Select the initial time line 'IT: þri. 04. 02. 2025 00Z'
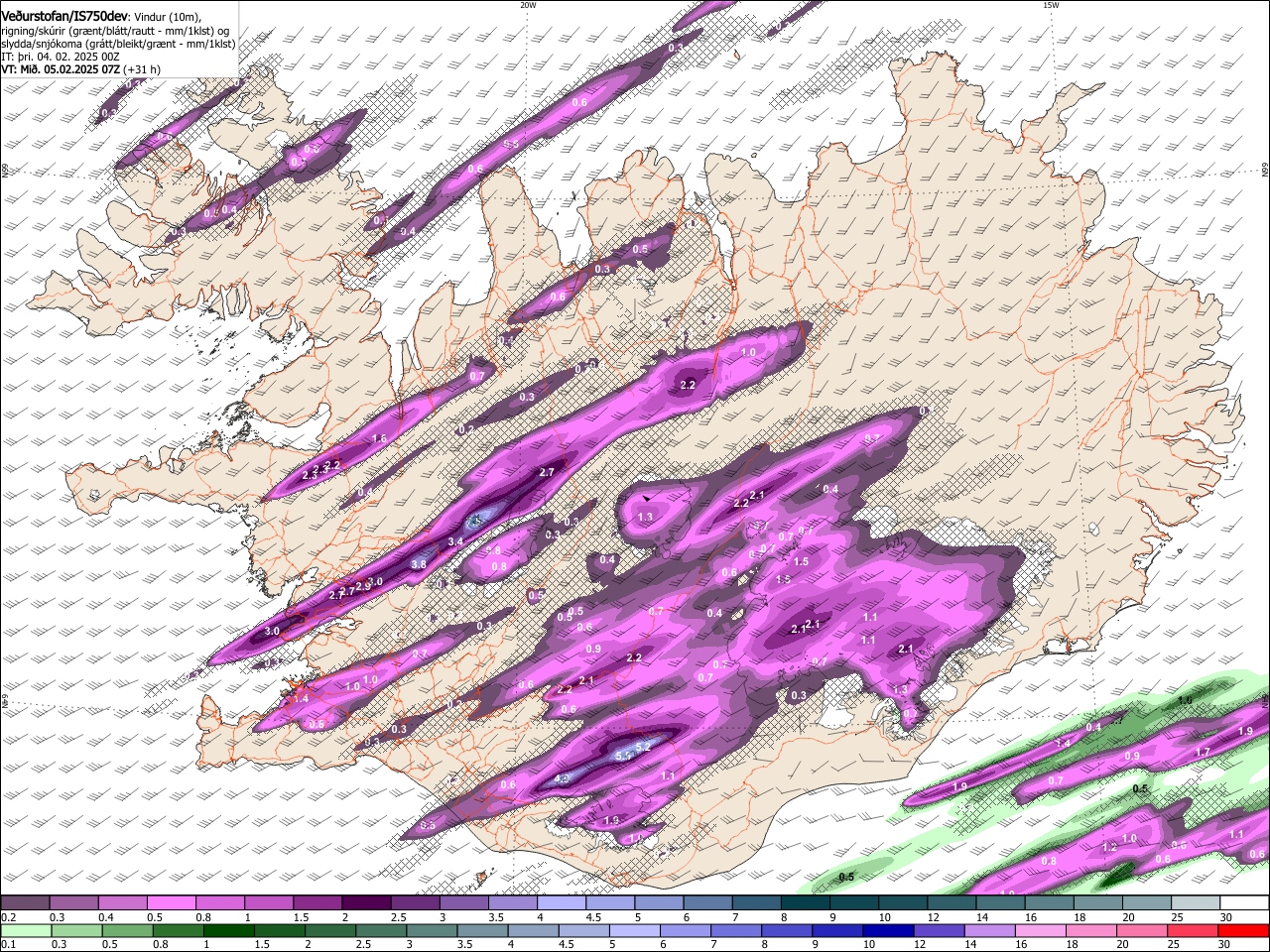The height and width of the screenshot is (952, 1270). 61,57
